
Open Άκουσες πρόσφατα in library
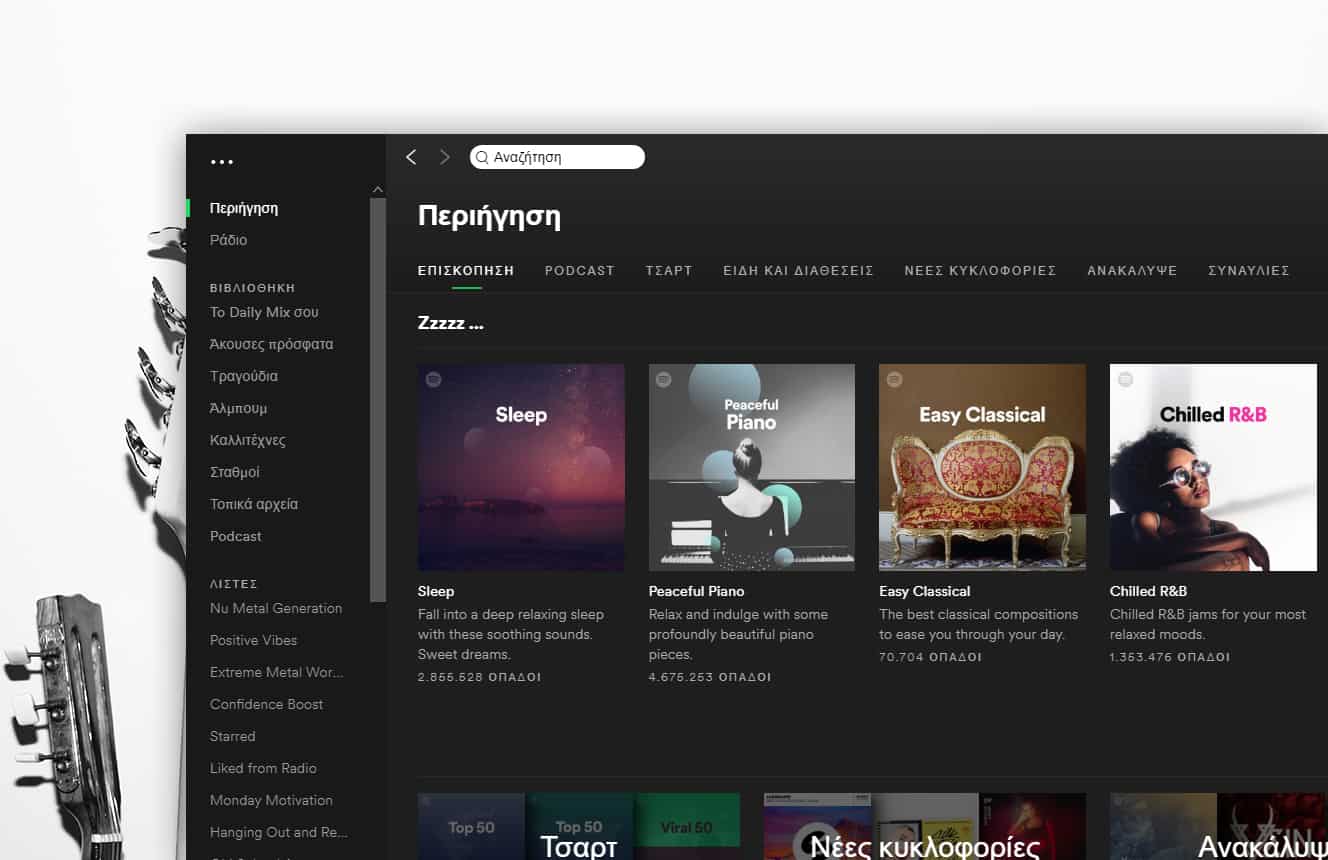click(271, 344)
